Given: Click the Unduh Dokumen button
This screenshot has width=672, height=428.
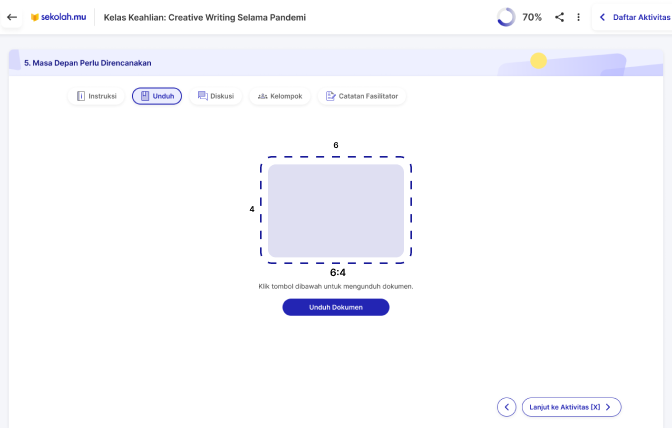Looking at the screenshot, I should pyautogui.click(x=335, y=307).
